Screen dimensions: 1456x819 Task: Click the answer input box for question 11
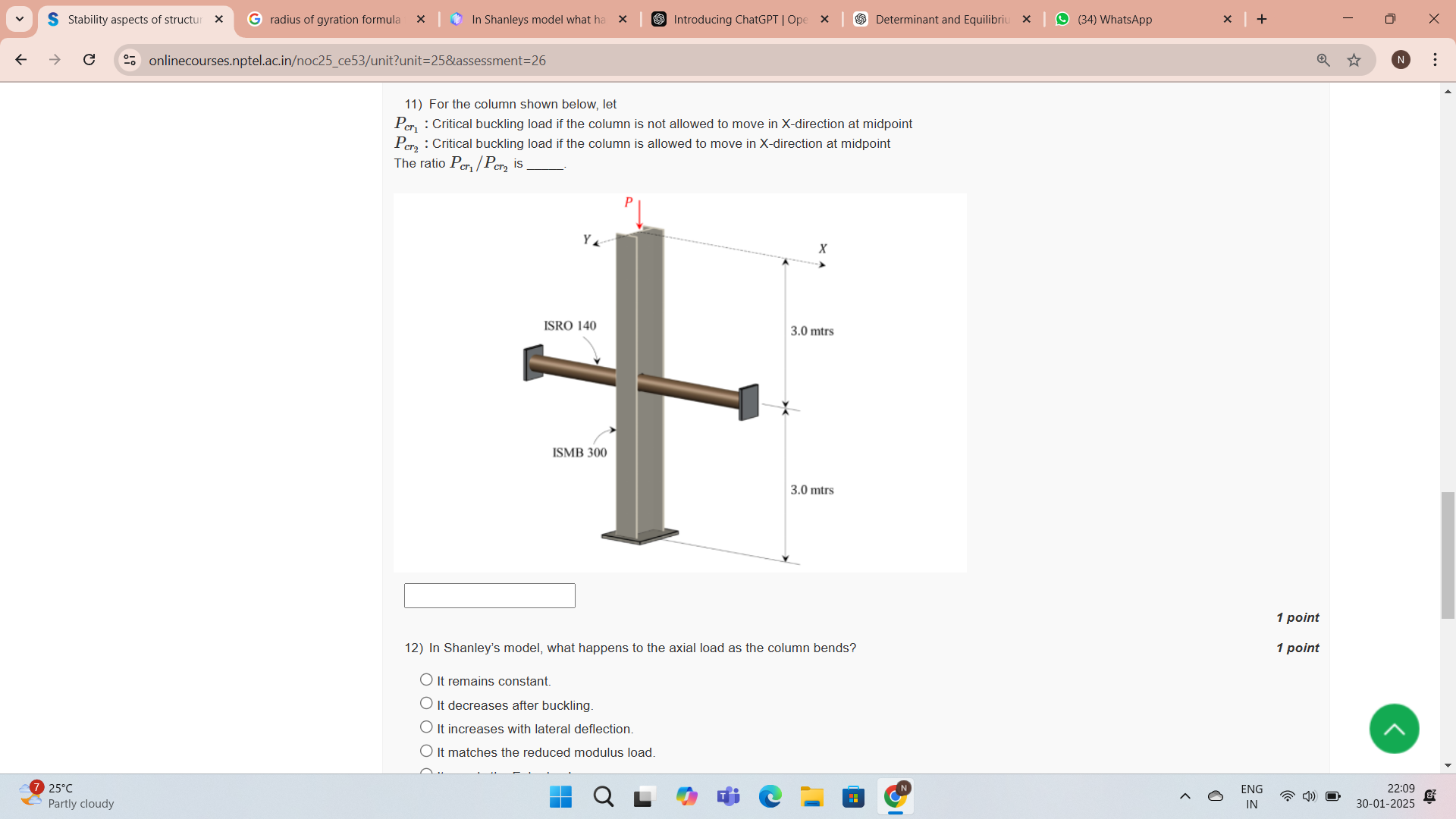click(x=489, y=595)
